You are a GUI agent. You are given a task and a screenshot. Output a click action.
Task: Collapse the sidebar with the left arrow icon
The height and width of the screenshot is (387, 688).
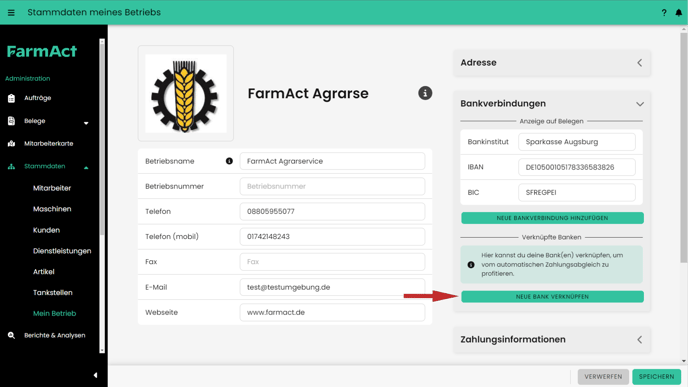pyautogui.click(x=95, y=375)
